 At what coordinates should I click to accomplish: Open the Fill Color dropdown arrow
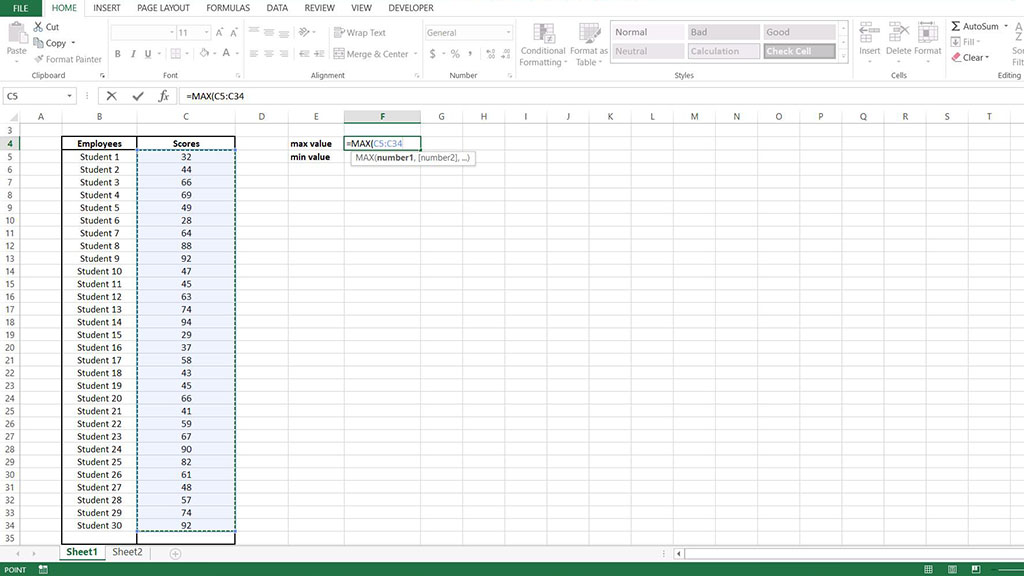pyautogui.click(x=214, y=53)
